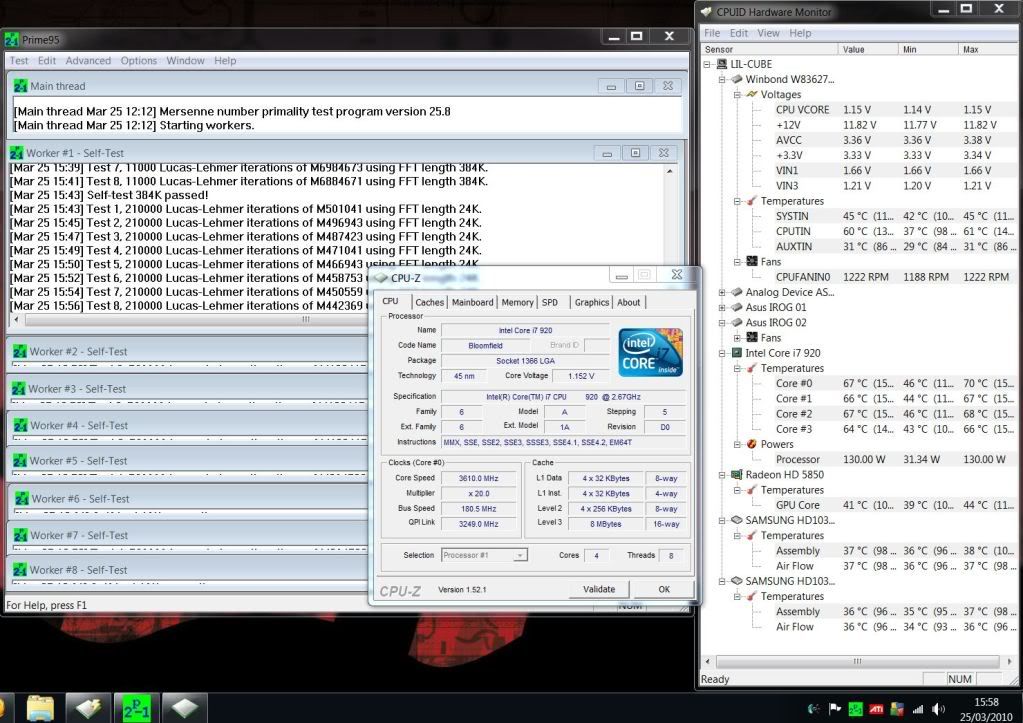This screenshot has height=723, width=1023.
Task: Click the CPU-Z title bar icon
Action: 380,278
